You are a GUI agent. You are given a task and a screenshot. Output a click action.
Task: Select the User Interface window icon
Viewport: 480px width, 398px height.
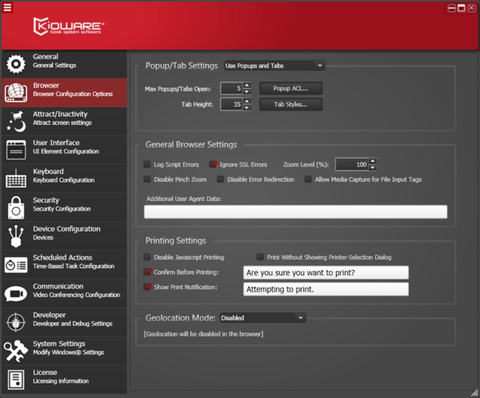pos(16,150)
